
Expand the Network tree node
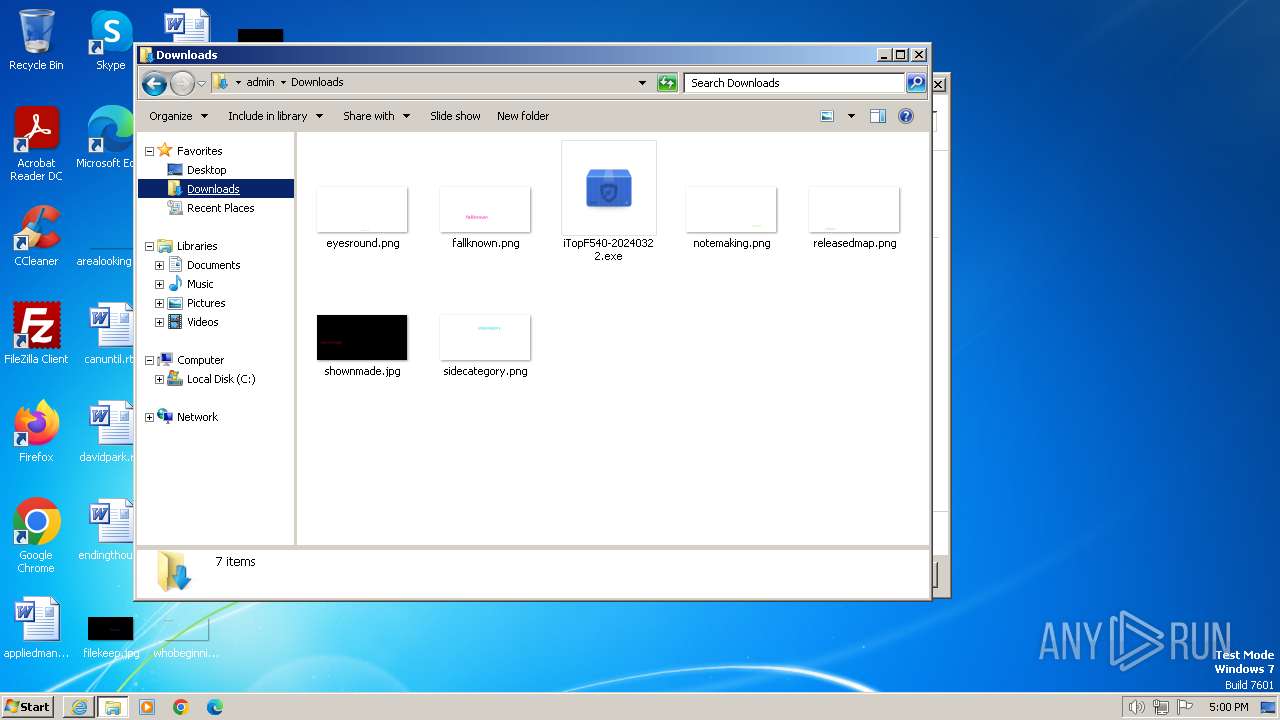coord(150,417)
